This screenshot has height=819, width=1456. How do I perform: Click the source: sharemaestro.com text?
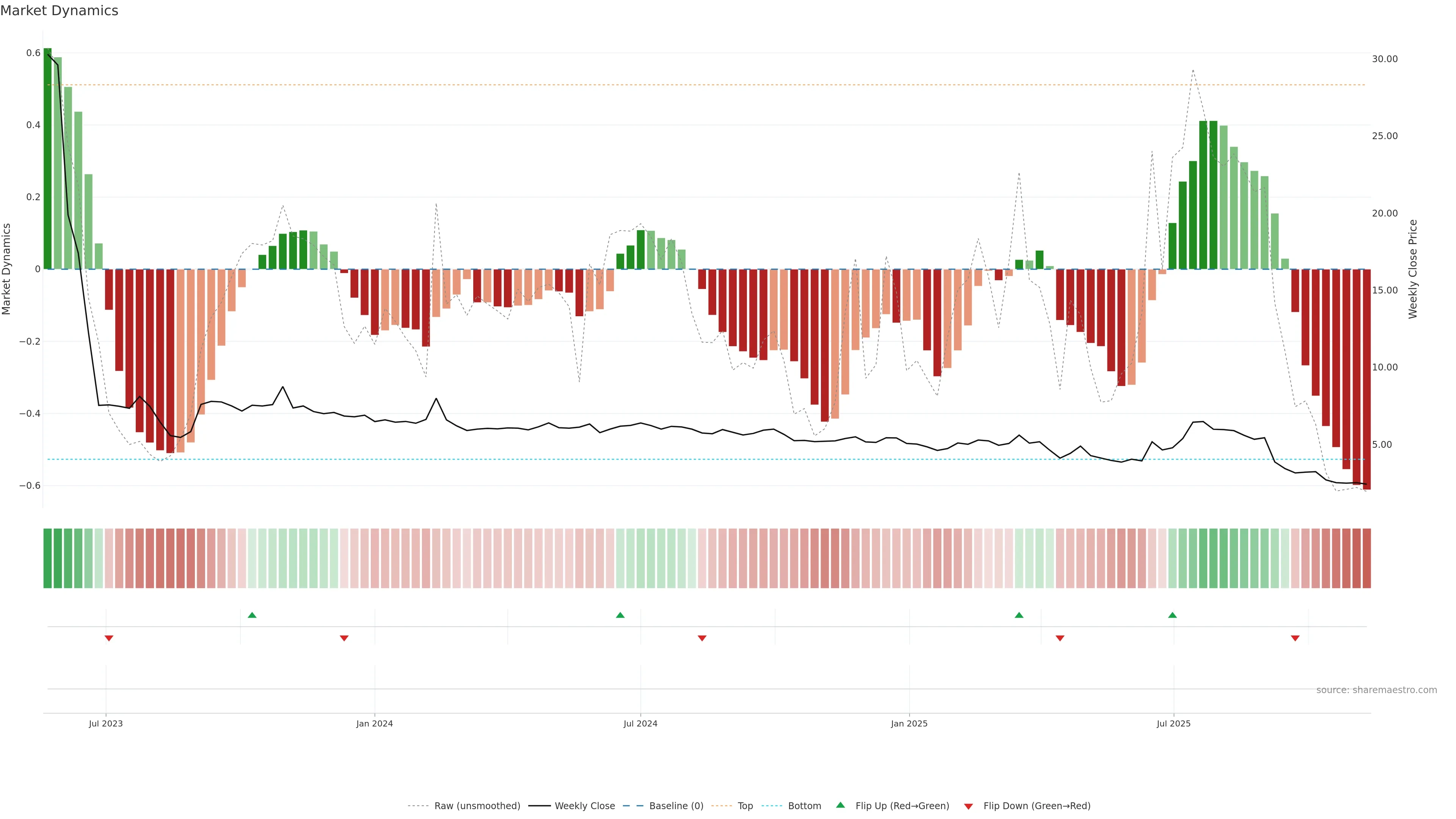(1376, 690)
